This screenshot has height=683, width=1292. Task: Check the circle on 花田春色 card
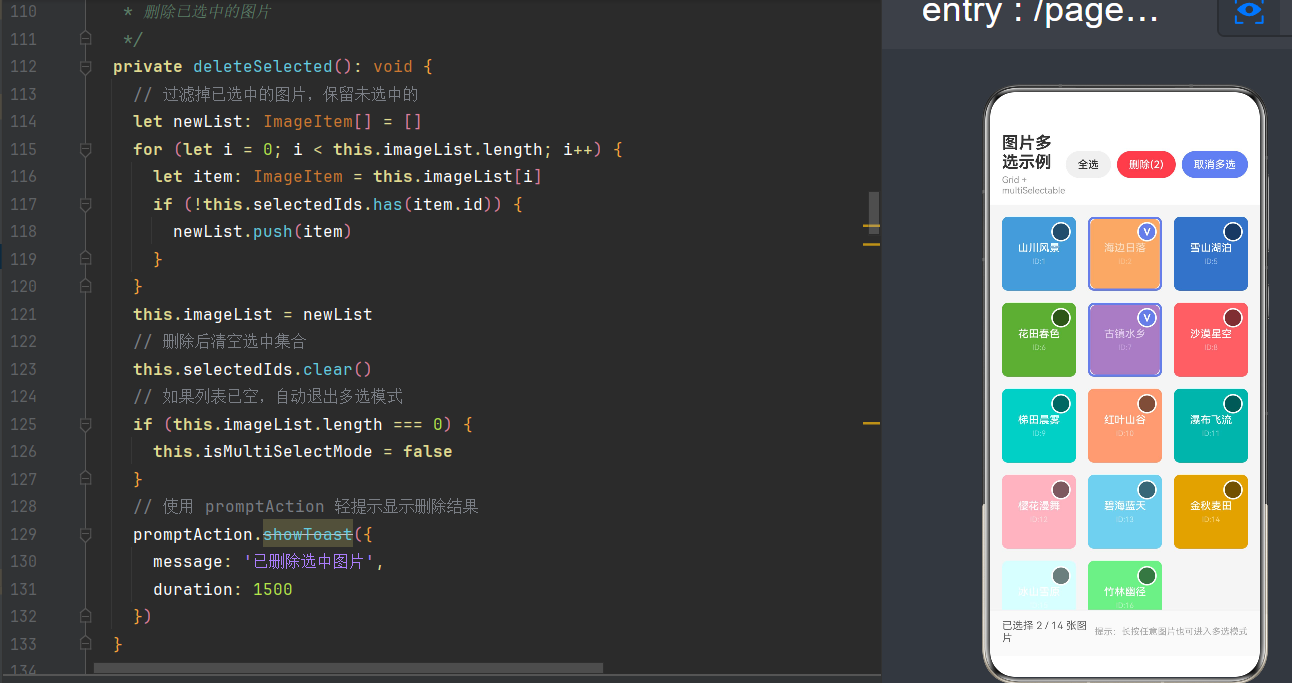coord(1061,318)
